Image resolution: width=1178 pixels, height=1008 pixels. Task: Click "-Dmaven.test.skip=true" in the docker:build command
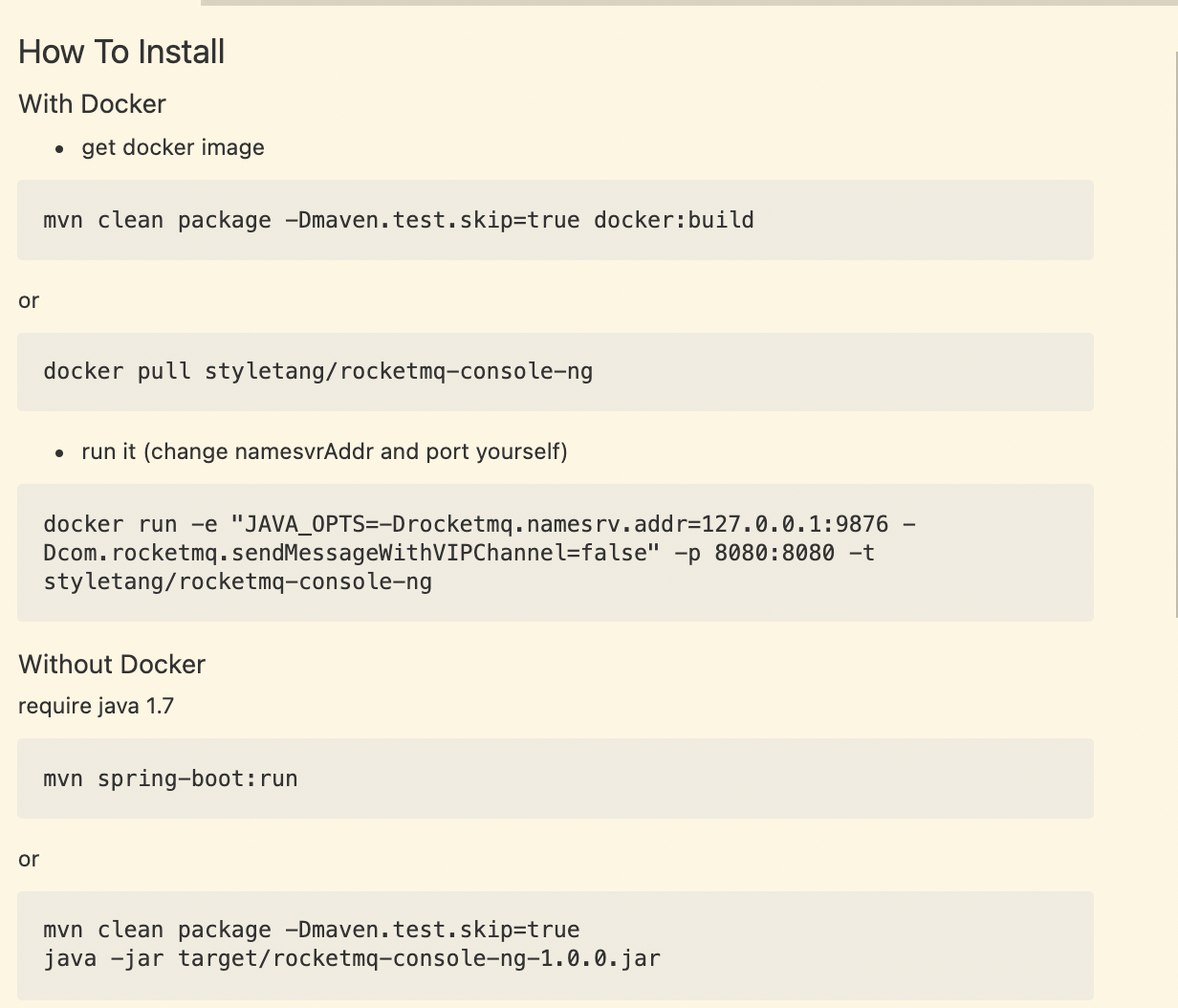tap(432, 220)
